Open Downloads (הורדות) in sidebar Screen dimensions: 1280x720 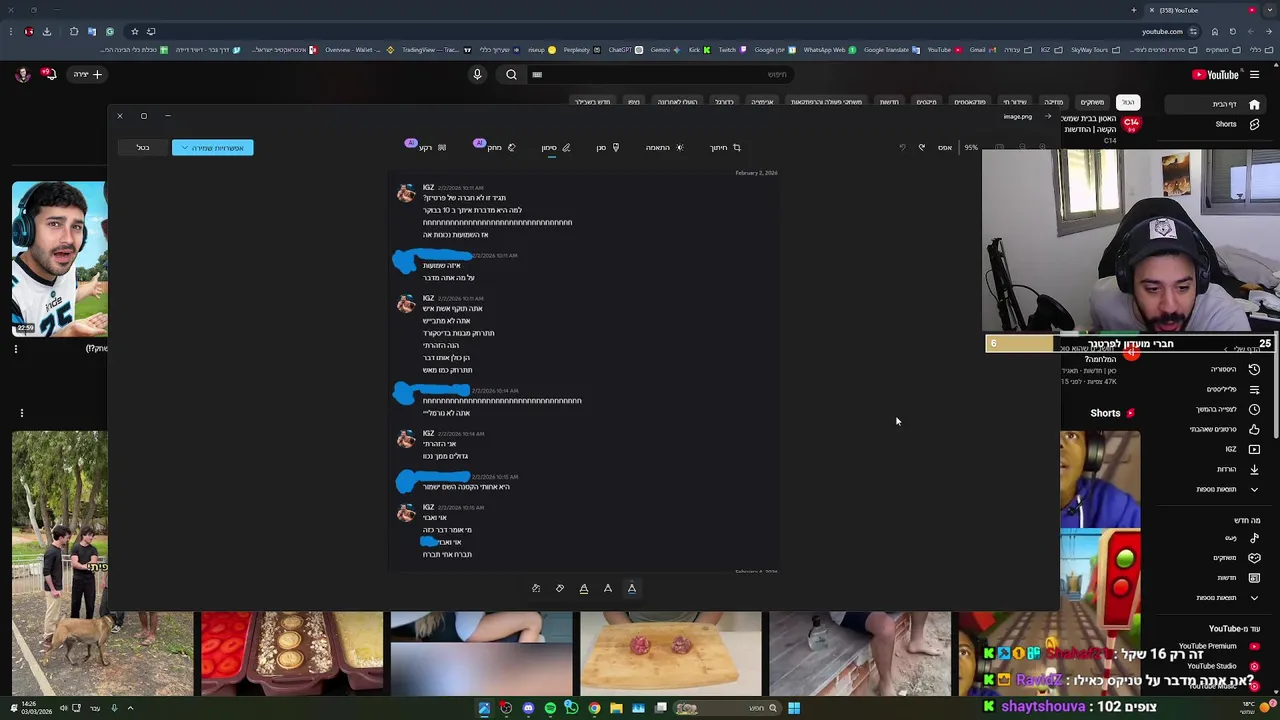(1237, 469)
